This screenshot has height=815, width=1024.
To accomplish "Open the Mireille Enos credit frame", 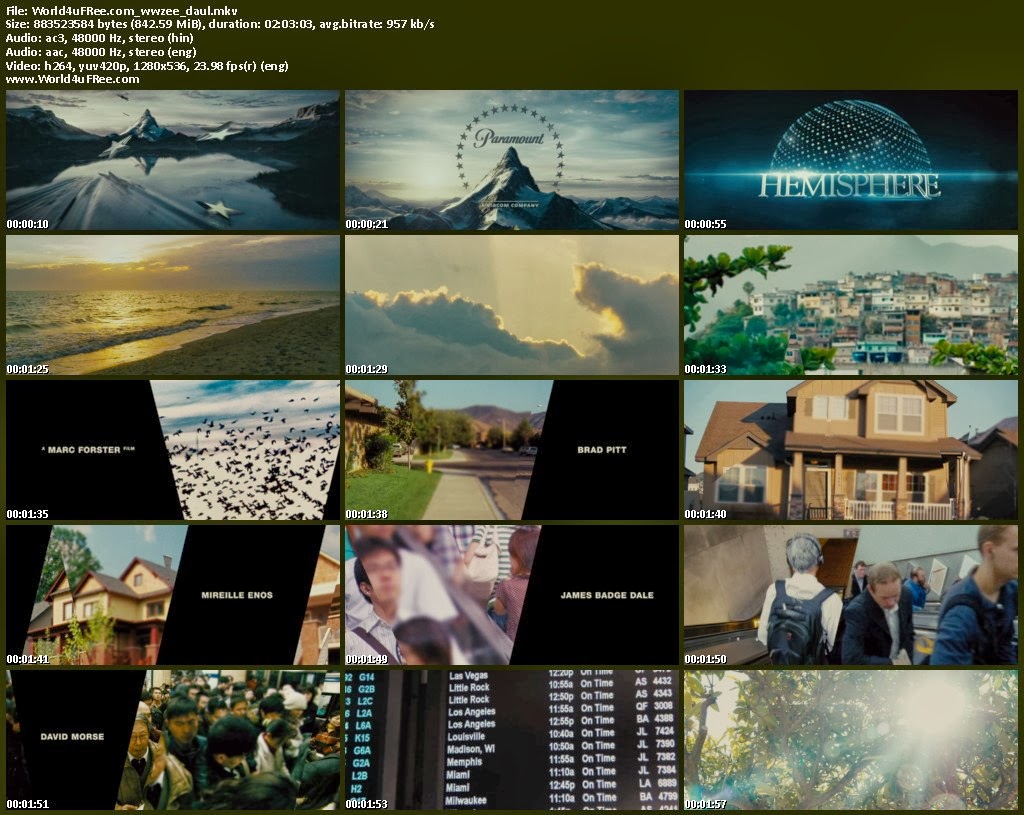I will click(x=173, y=595).
